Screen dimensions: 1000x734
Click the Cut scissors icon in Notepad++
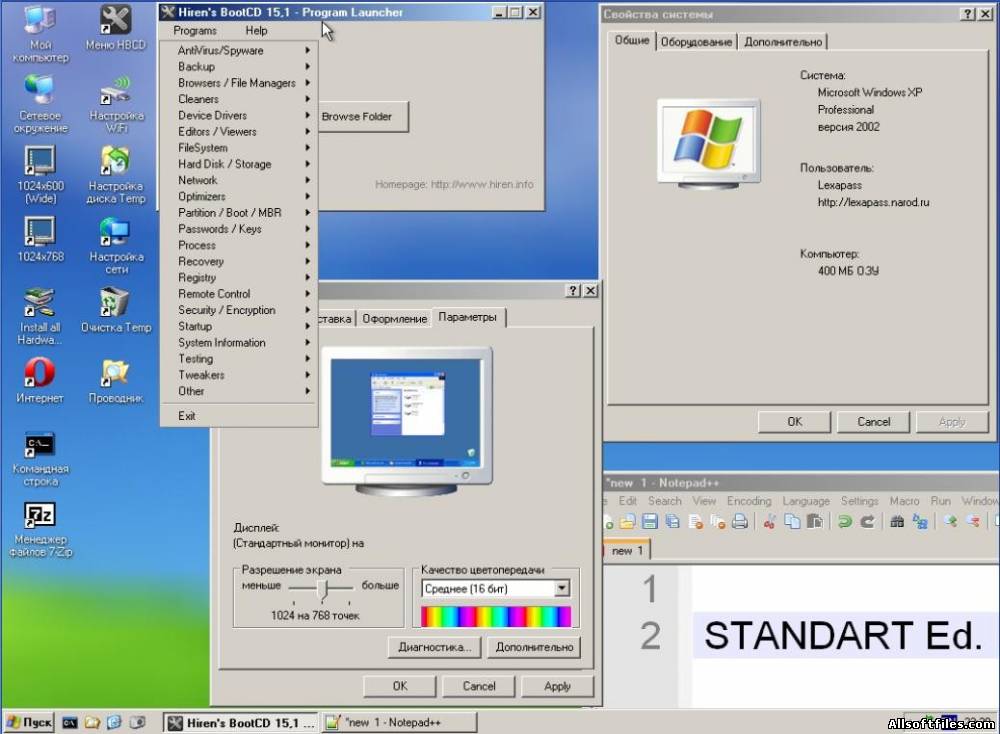pyautogui.click(x=770, y=522)
